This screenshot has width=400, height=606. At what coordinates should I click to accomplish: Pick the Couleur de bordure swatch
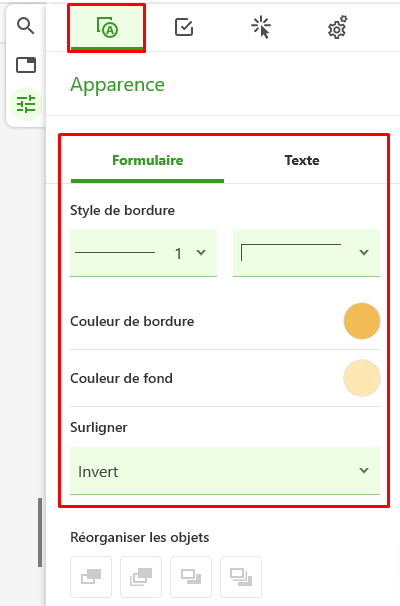[x=362, y=321]
